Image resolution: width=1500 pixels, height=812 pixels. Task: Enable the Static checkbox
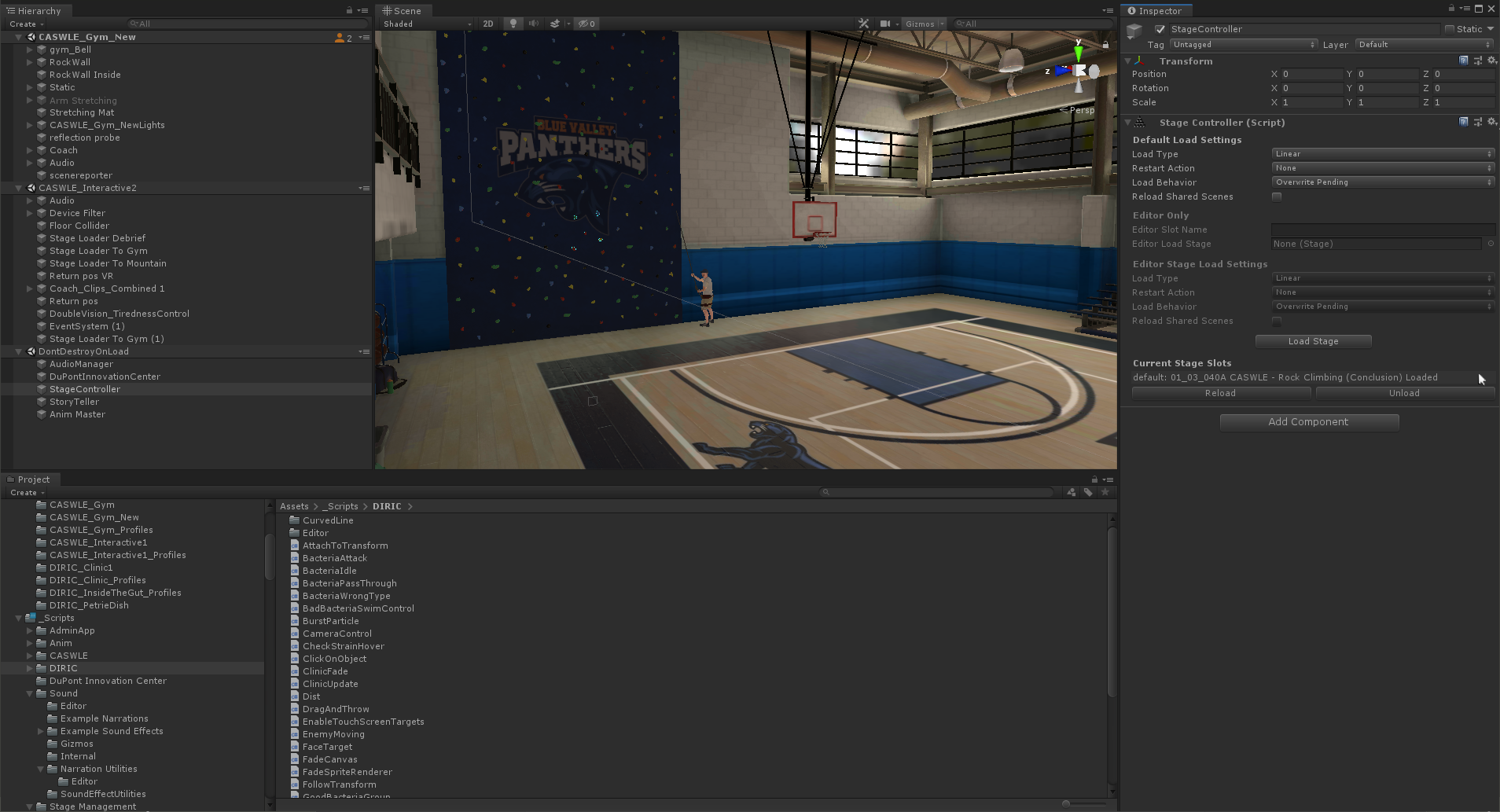point(1450,29)
